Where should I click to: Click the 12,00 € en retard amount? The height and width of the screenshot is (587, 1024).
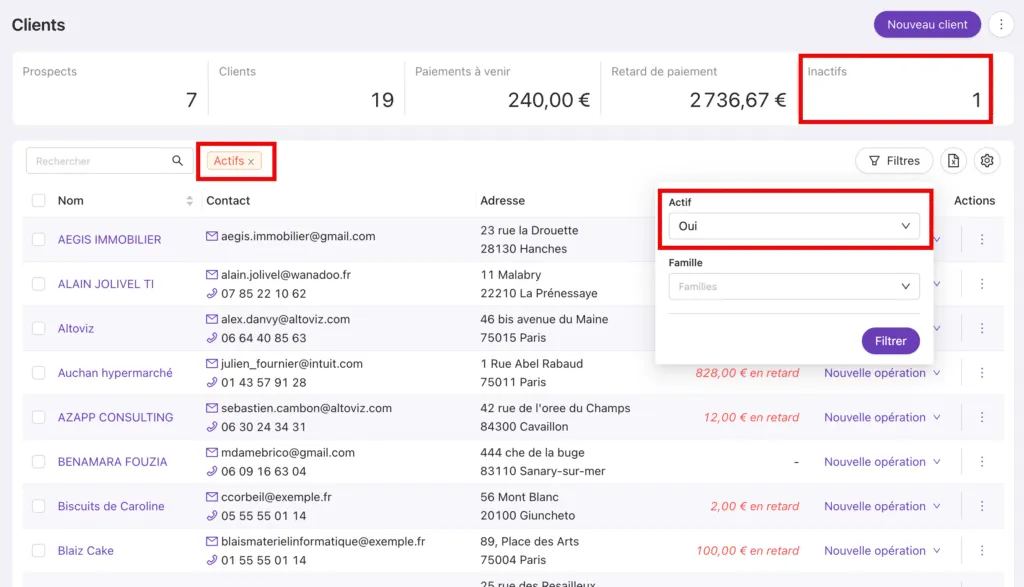(x=751, y=417)
